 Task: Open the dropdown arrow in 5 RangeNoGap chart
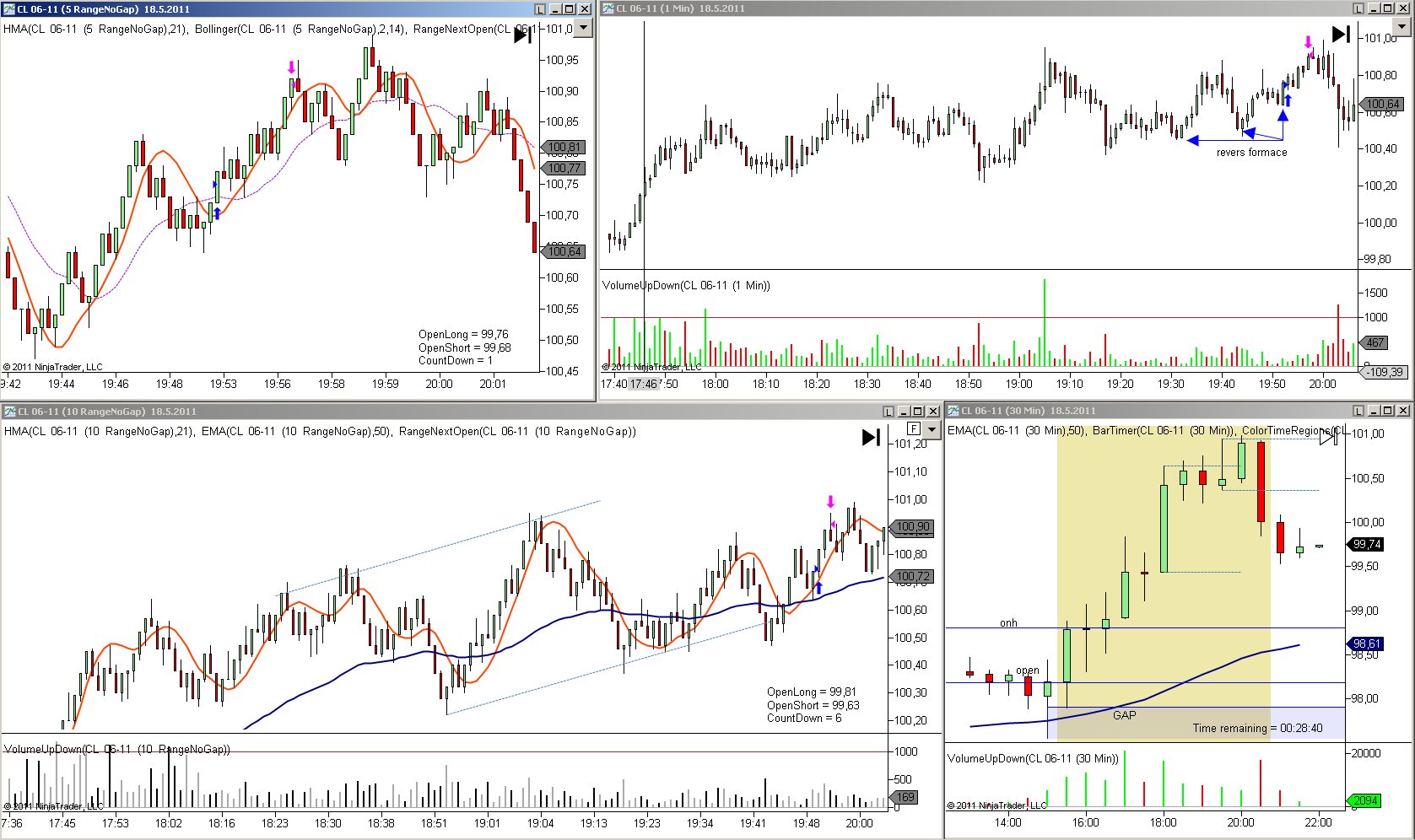[582, 28]
